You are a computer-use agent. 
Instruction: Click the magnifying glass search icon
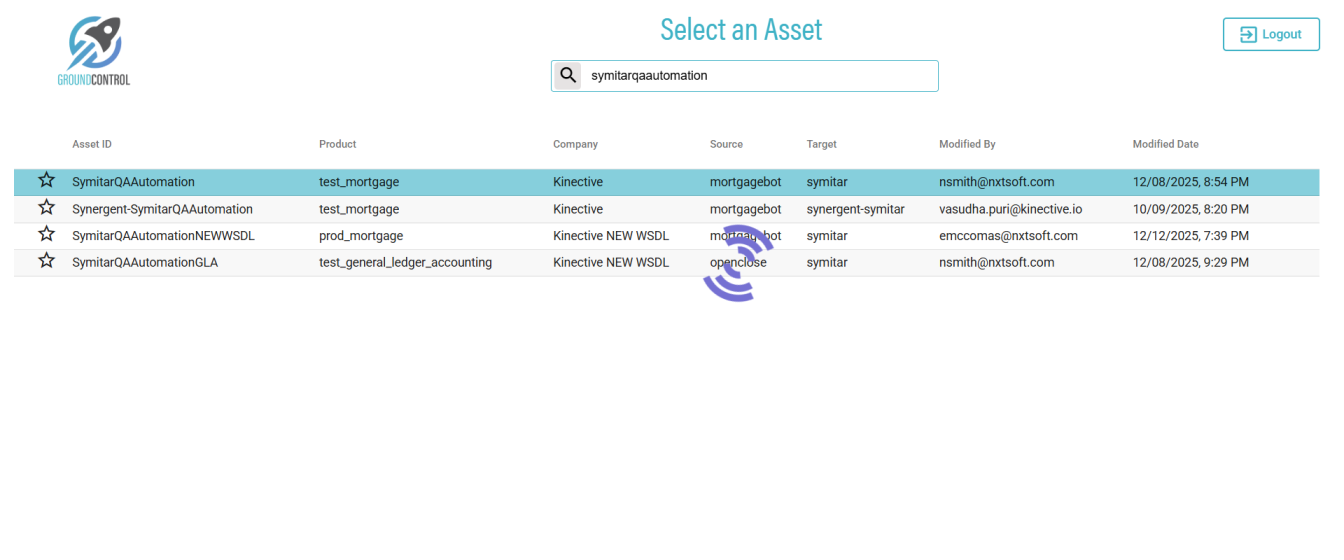568,75
